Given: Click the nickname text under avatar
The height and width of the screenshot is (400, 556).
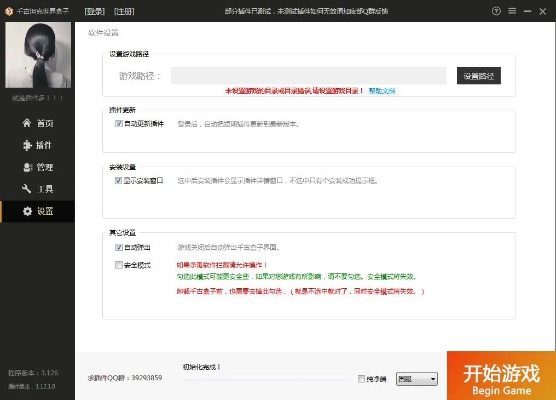Looking at the screenshot, I should pyautogui.click(x=38, y=98).
